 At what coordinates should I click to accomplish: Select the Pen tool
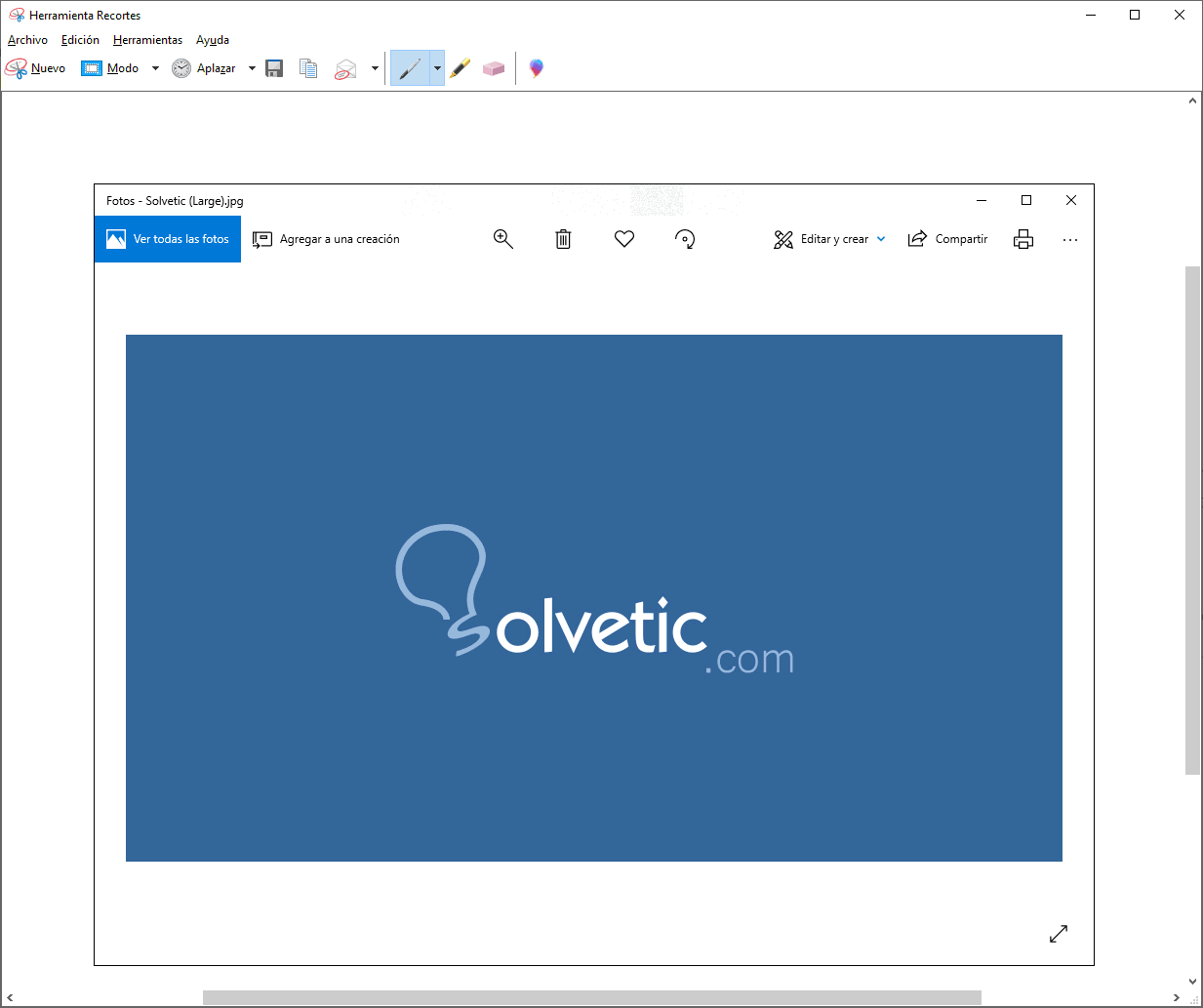pos(410,68)
